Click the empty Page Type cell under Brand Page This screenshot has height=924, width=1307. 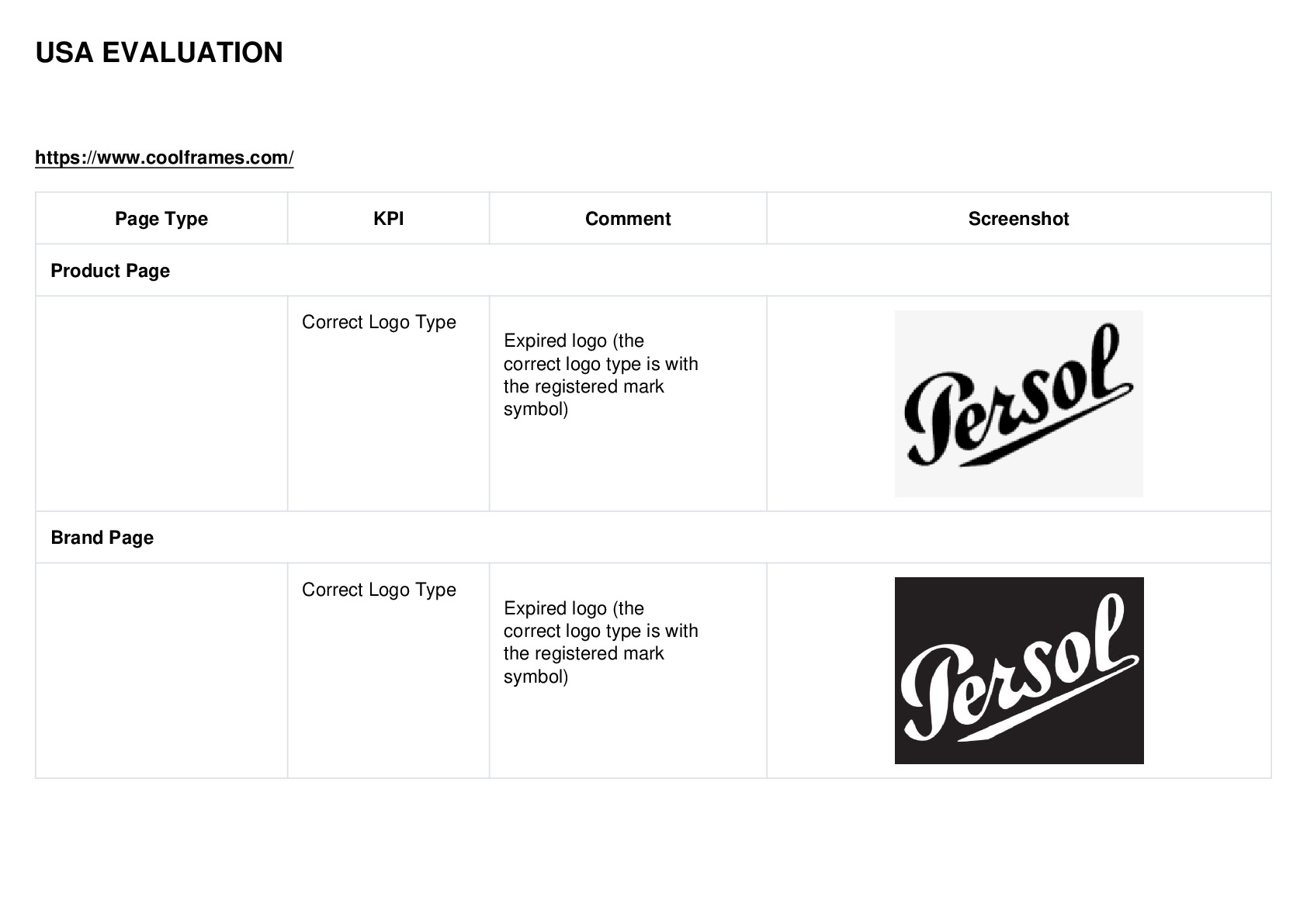pos(161,670)
